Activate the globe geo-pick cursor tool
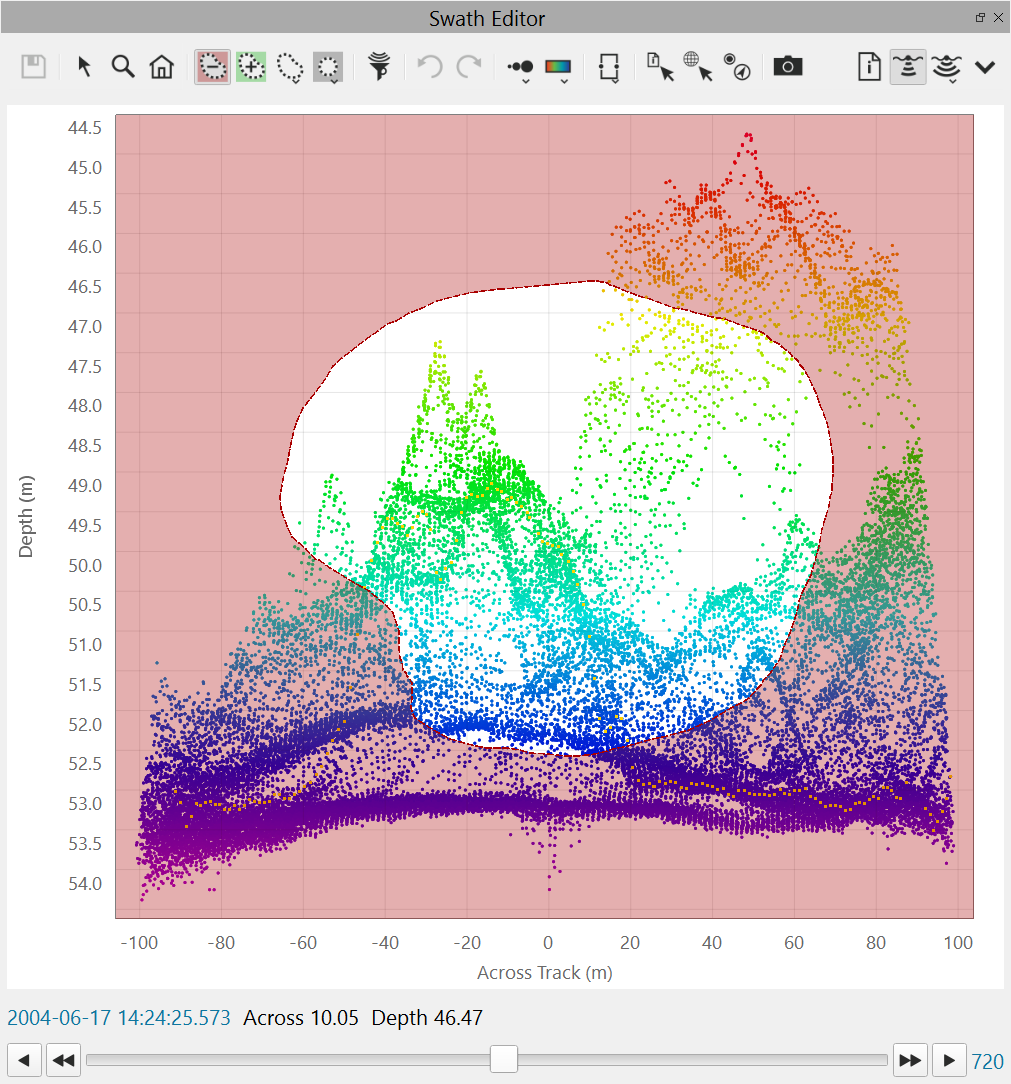The width and height of the screenshot is (1011, 1084). point(696,66)
